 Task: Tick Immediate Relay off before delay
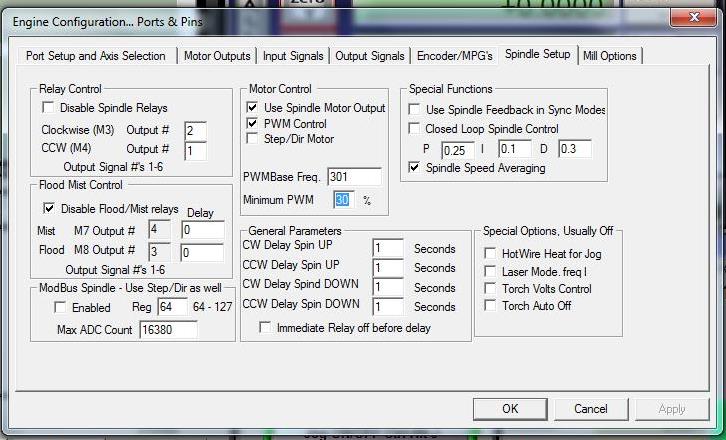265,328
